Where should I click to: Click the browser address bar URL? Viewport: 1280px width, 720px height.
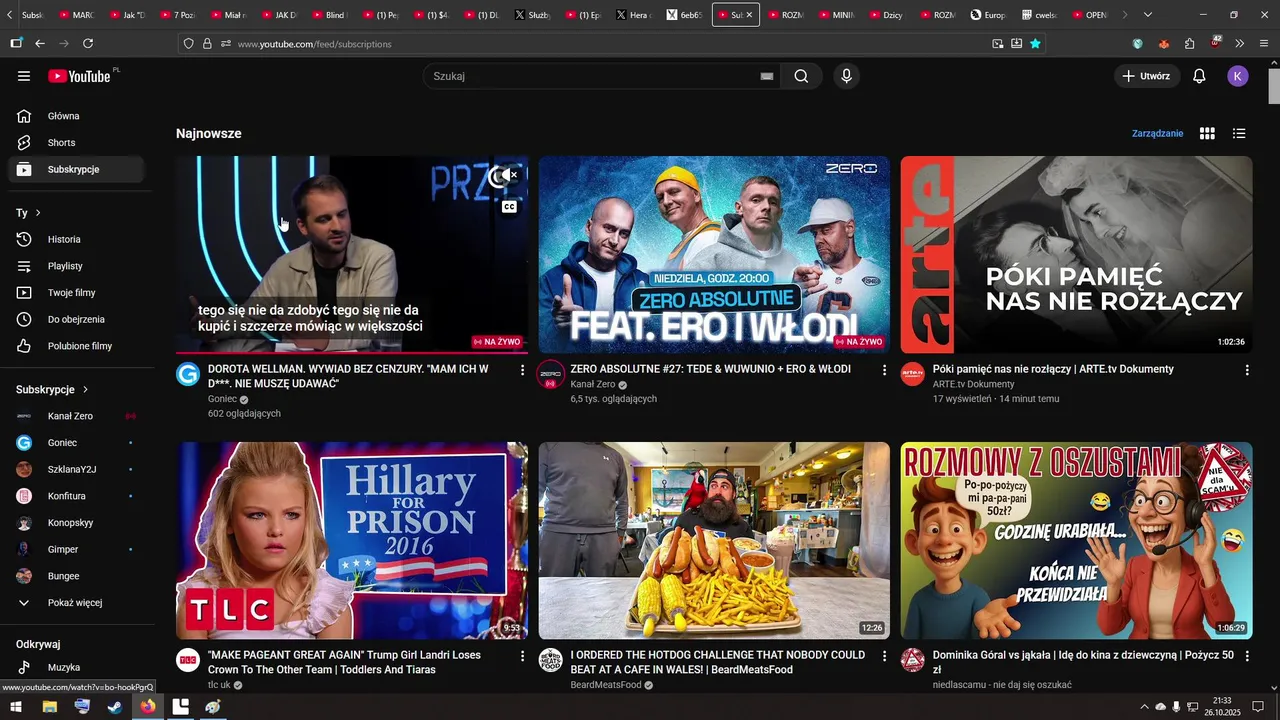pos(314,44)
